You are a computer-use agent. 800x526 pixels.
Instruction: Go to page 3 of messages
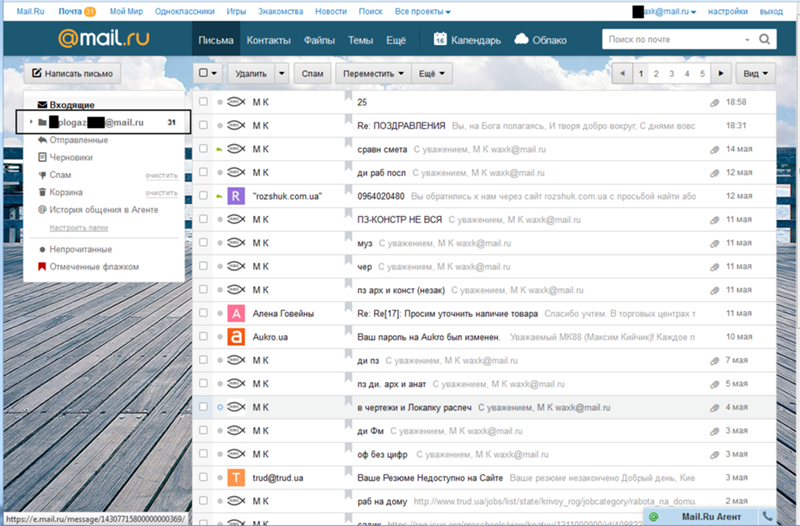pyautogui.click(x=671, y=73)
